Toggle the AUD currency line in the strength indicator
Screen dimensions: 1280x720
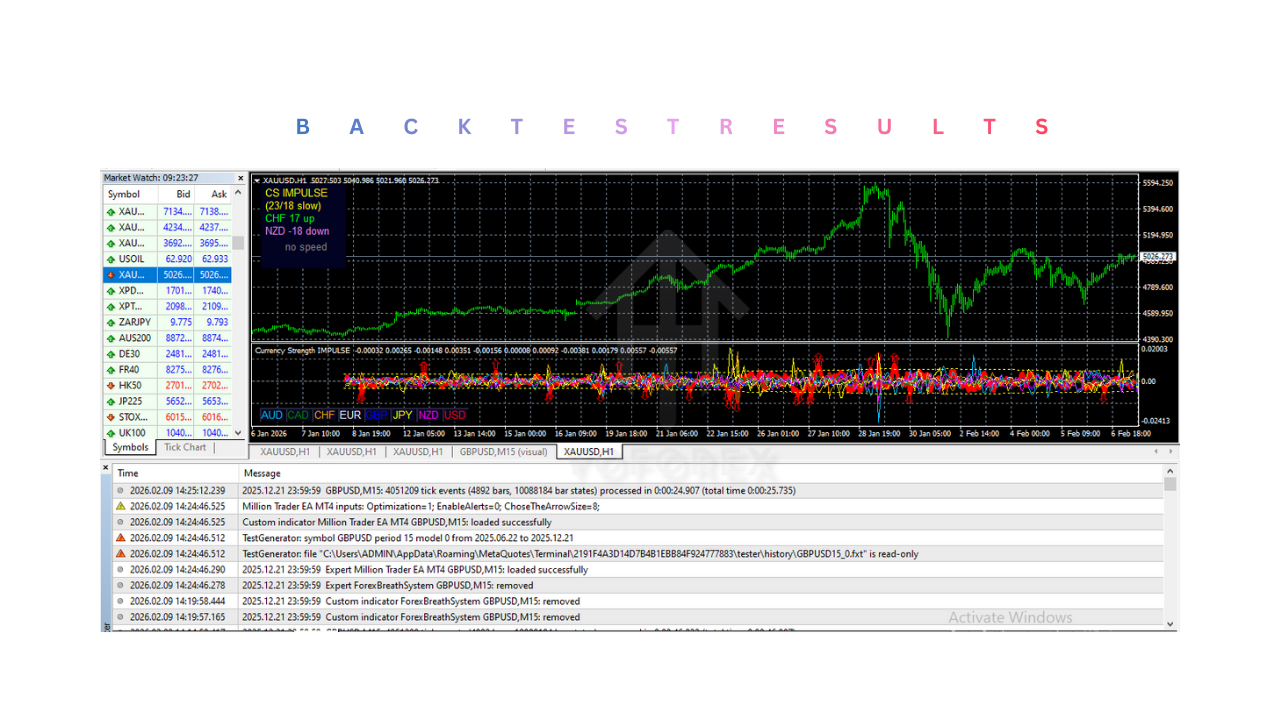tap(270, 414)
